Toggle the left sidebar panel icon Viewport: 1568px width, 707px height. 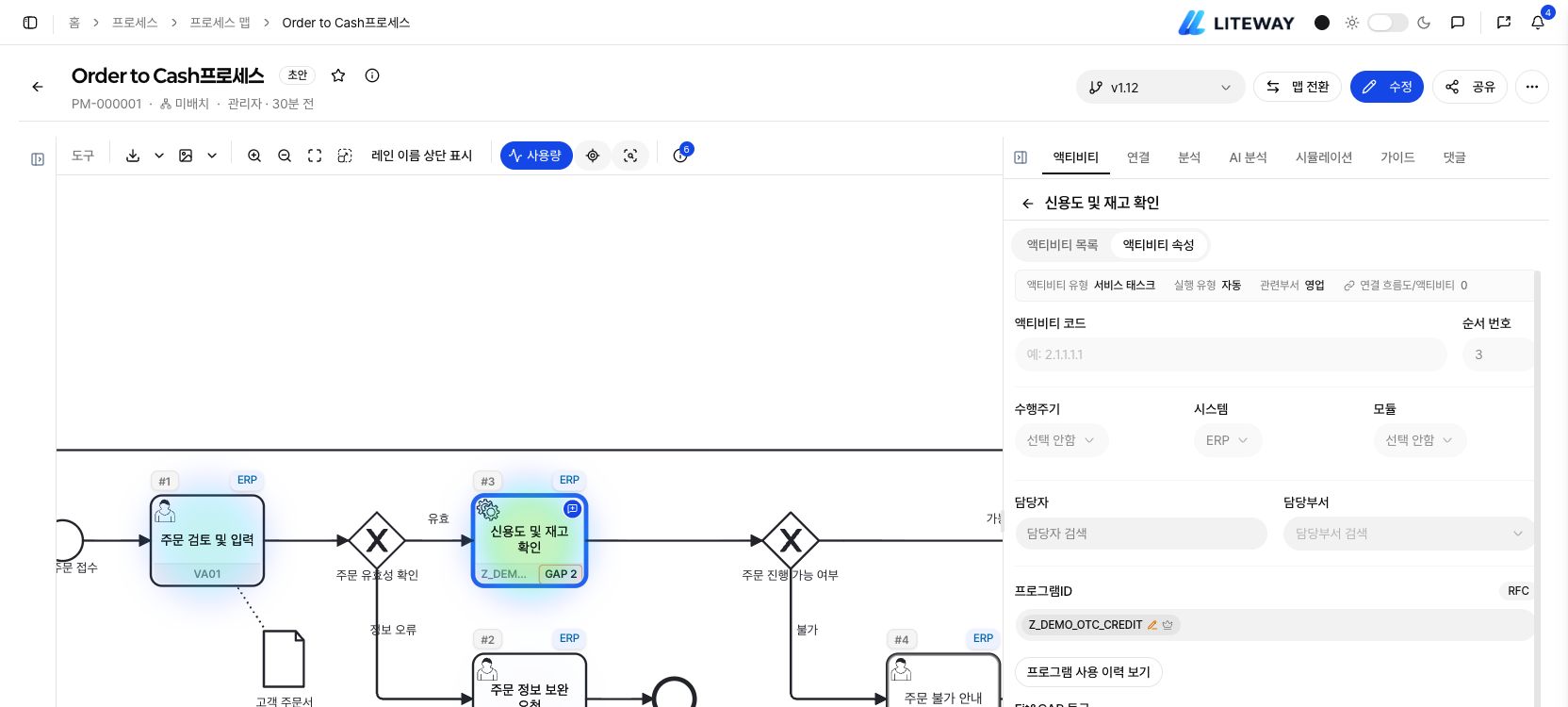pos(30,23)
